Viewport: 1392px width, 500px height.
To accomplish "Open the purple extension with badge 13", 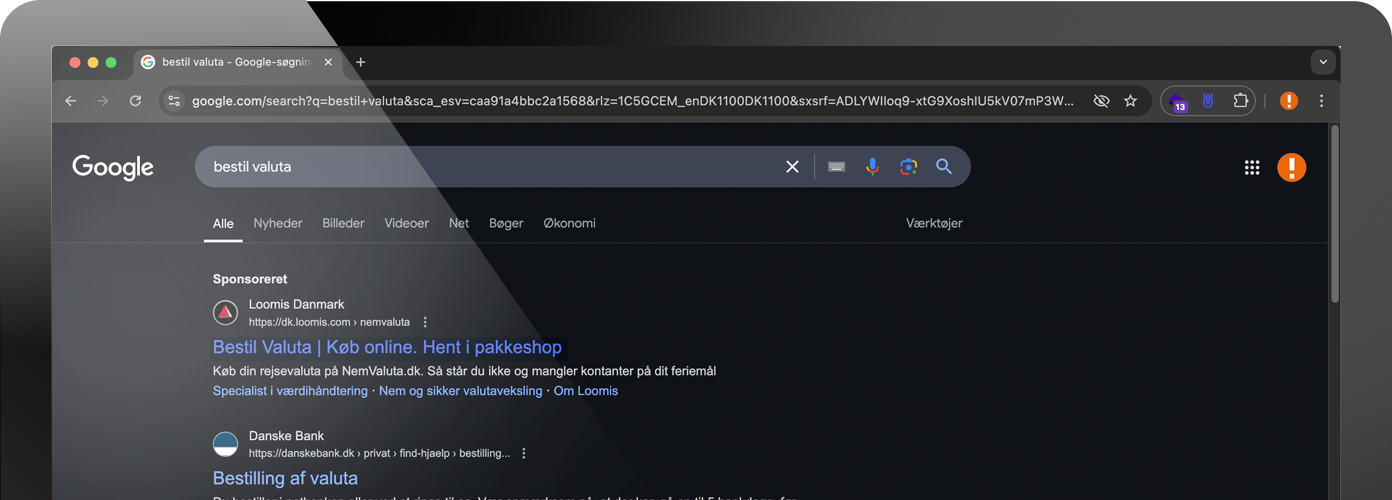I will (x=1178, y=102).
